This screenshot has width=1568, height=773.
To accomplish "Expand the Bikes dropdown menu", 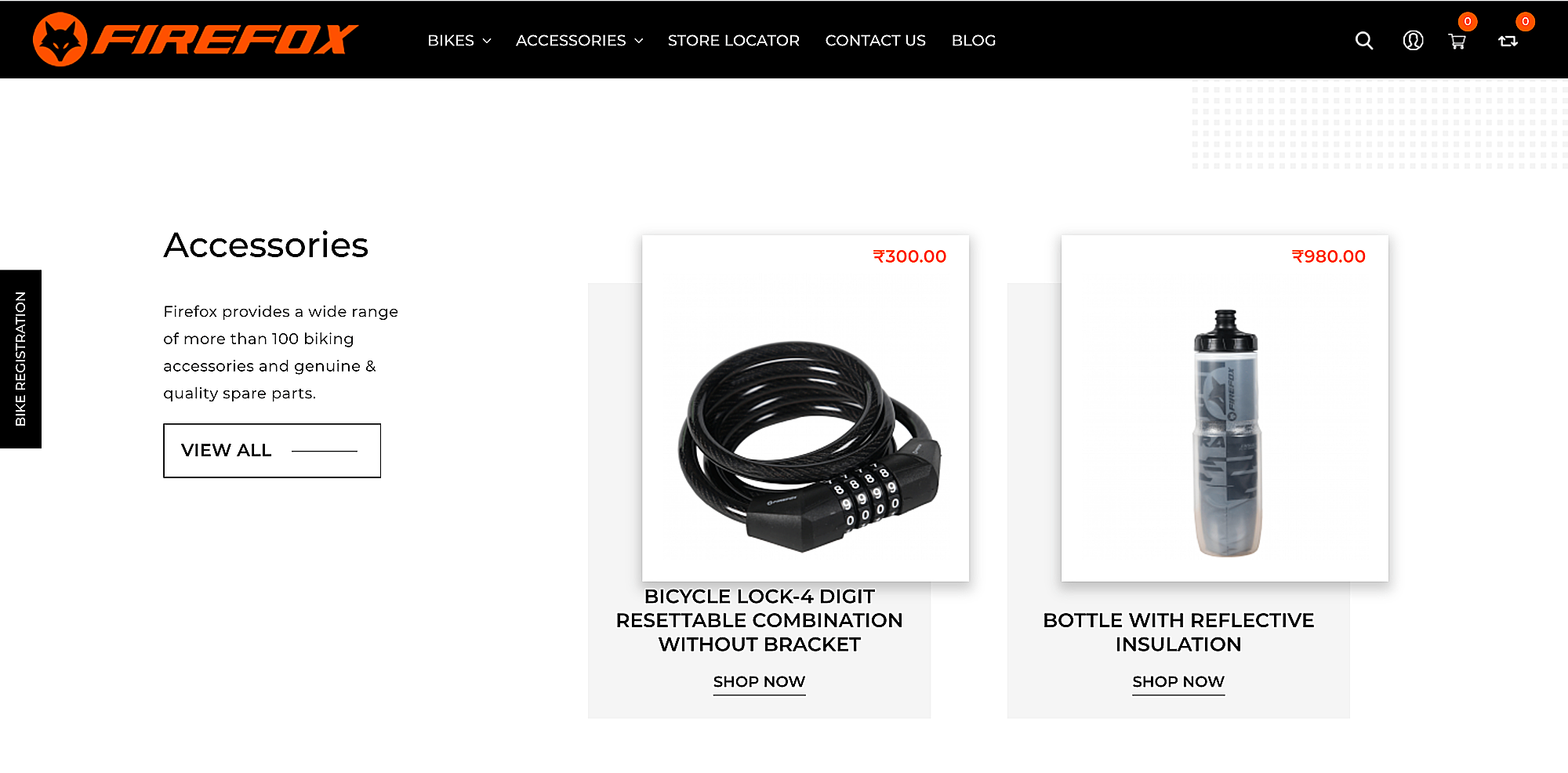I will pos(459,41).
